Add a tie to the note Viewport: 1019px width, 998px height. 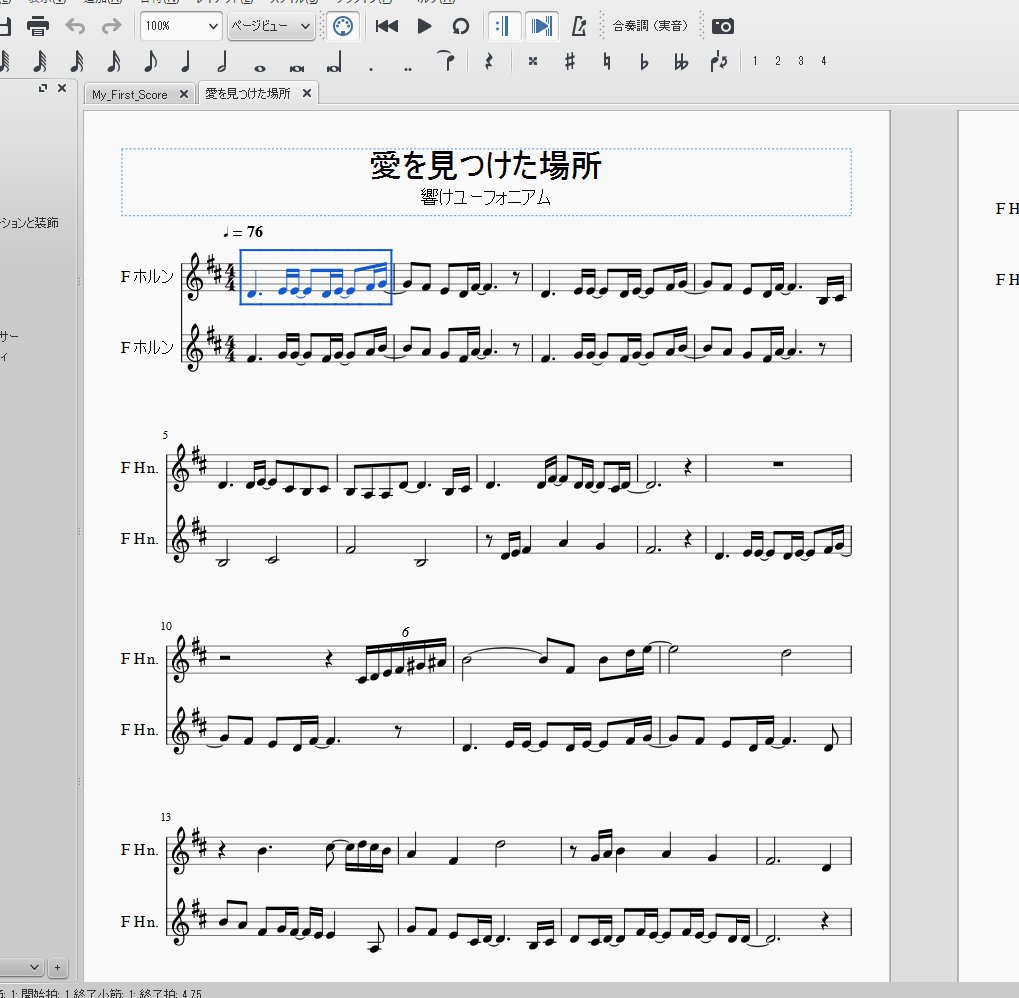click(x=446, y=61)
